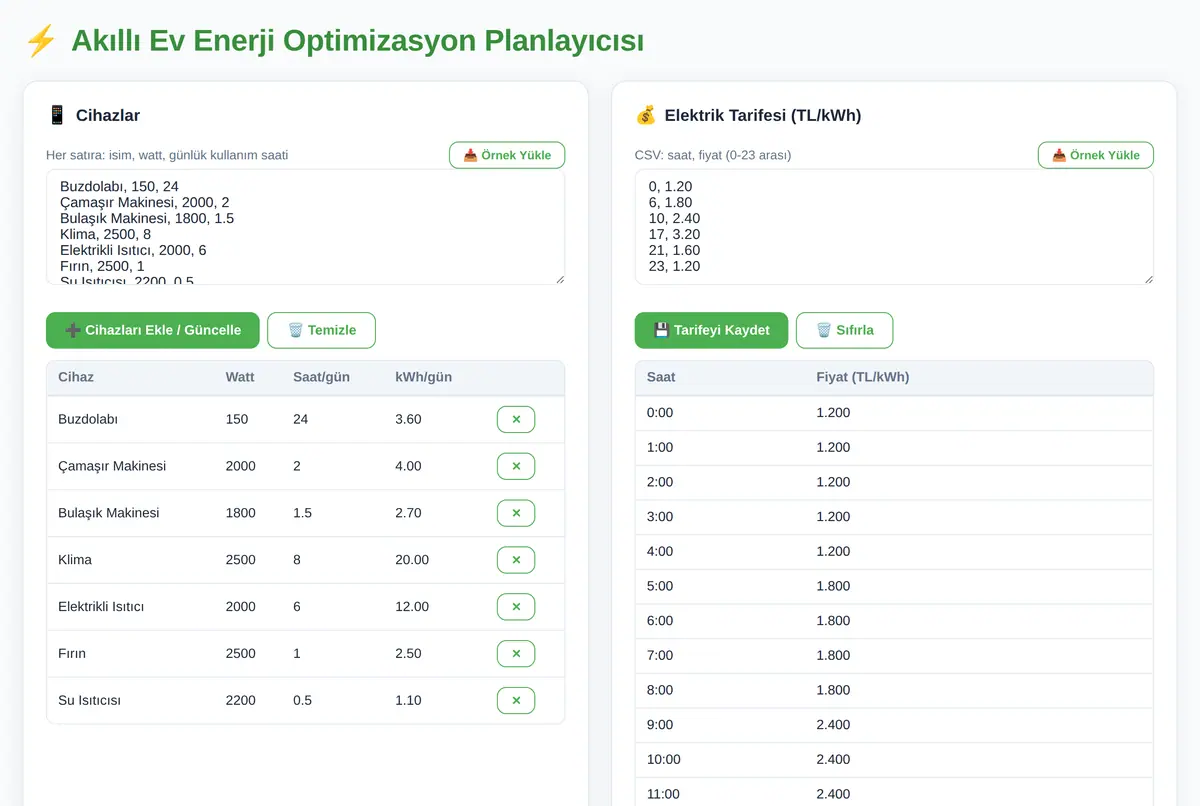Focus the tariff CSV text area
The height and width of the screenshot is (806, 1200).
click(x=894, y=227)
